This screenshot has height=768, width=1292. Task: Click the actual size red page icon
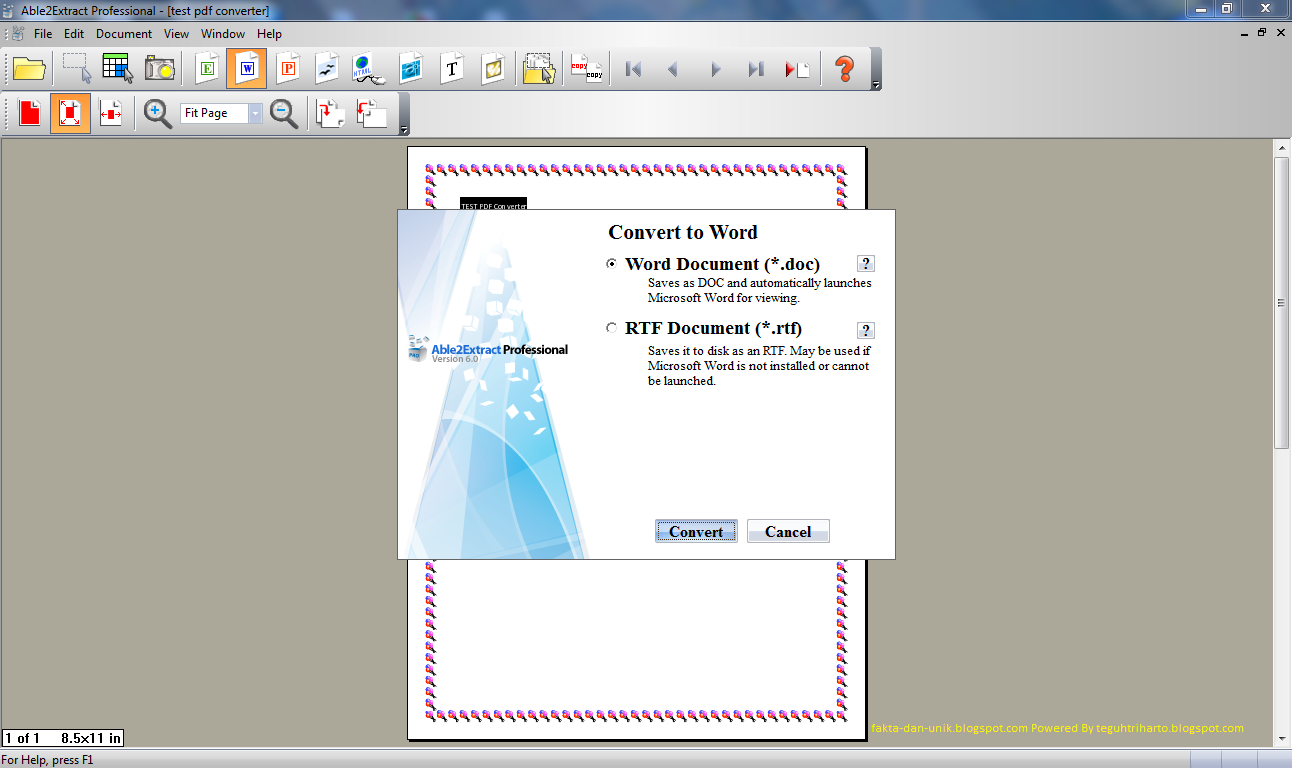(x=30, y=114)
